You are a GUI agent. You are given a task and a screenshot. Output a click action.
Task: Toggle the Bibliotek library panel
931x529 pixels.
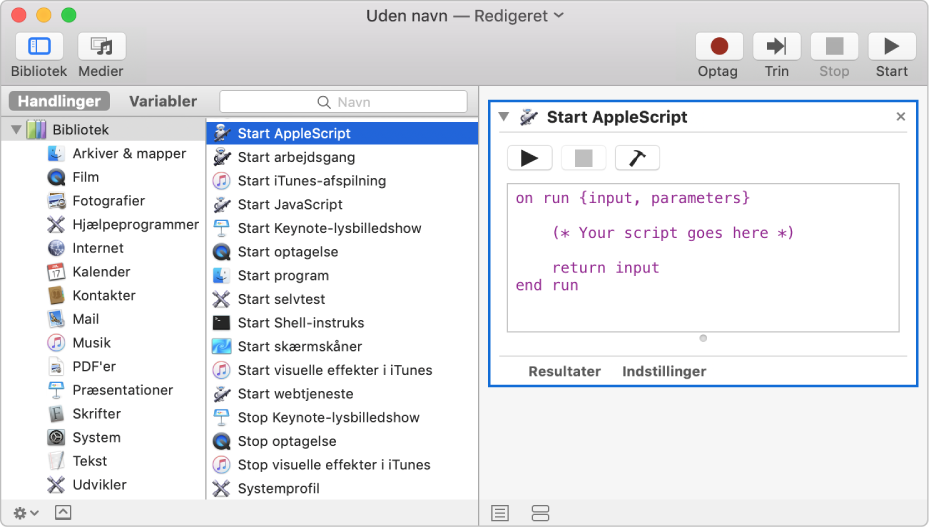click(x=39, y=47)
